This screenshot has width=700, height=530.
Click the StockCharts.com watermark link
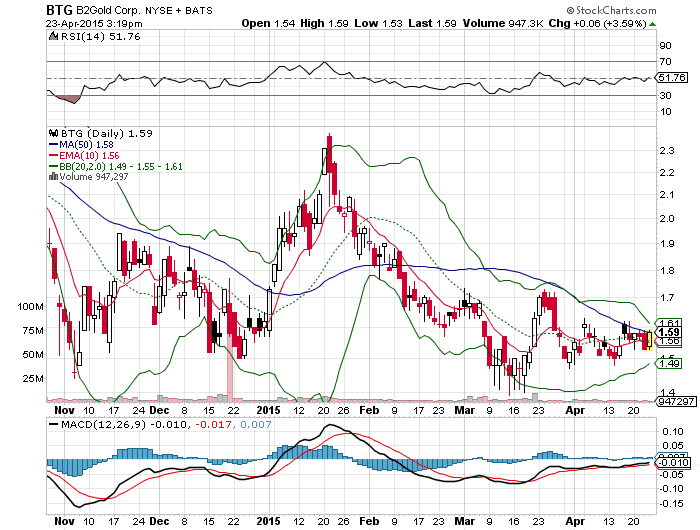[x=611, y=10]
